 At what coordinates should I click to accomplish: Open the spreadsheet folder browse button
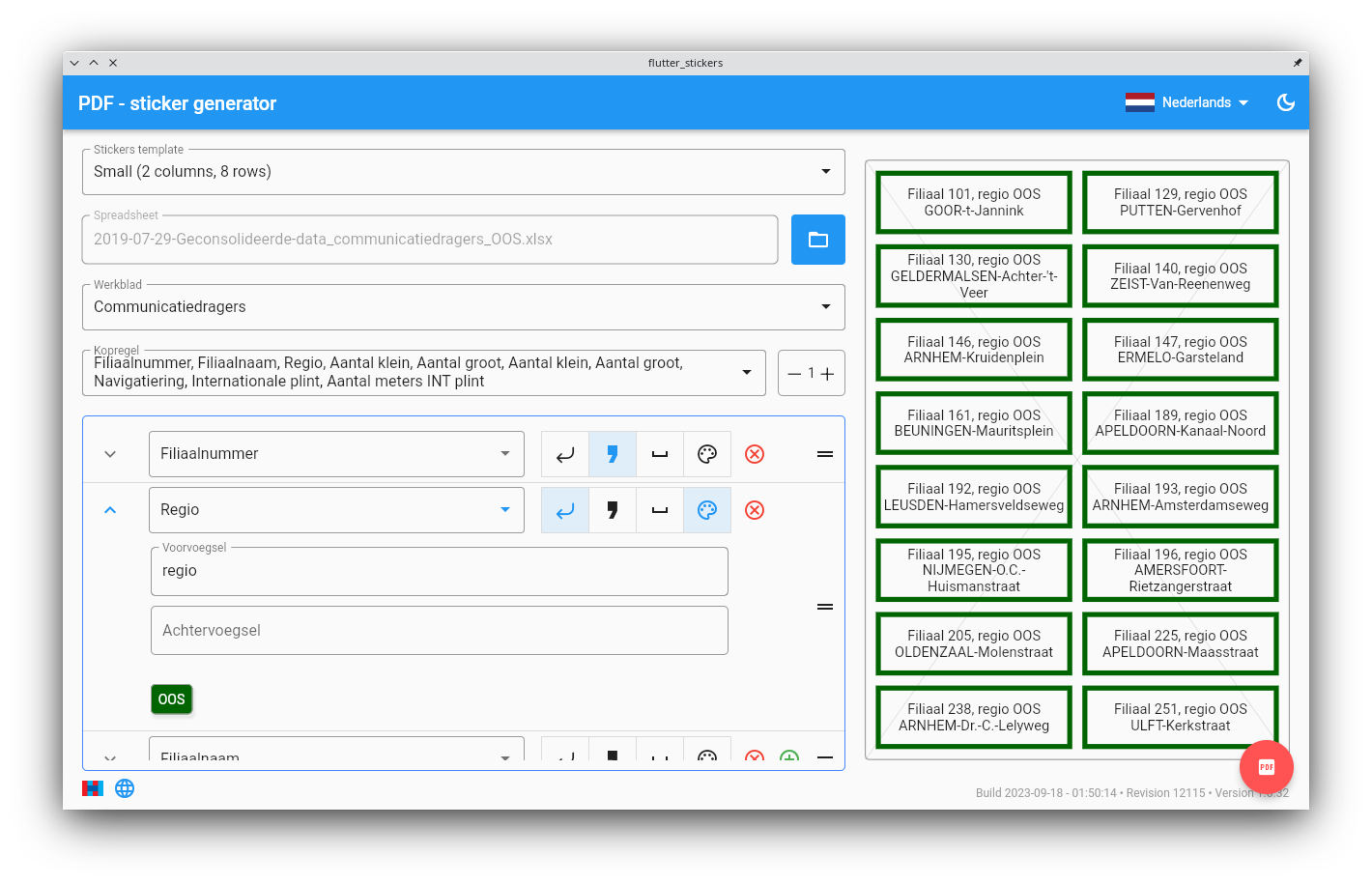(817, 240)
